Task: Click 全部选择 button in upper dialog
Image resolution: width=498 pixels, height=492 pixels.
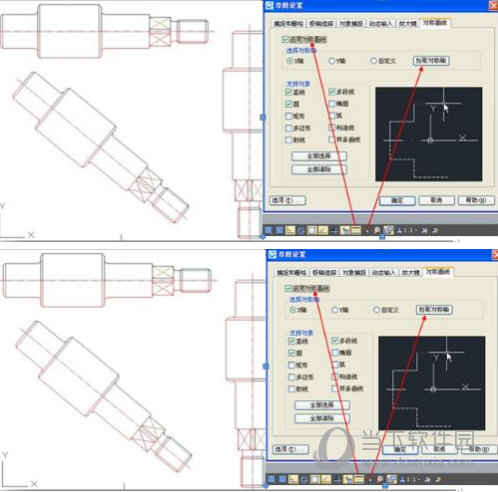Action: tap(319, 156)
